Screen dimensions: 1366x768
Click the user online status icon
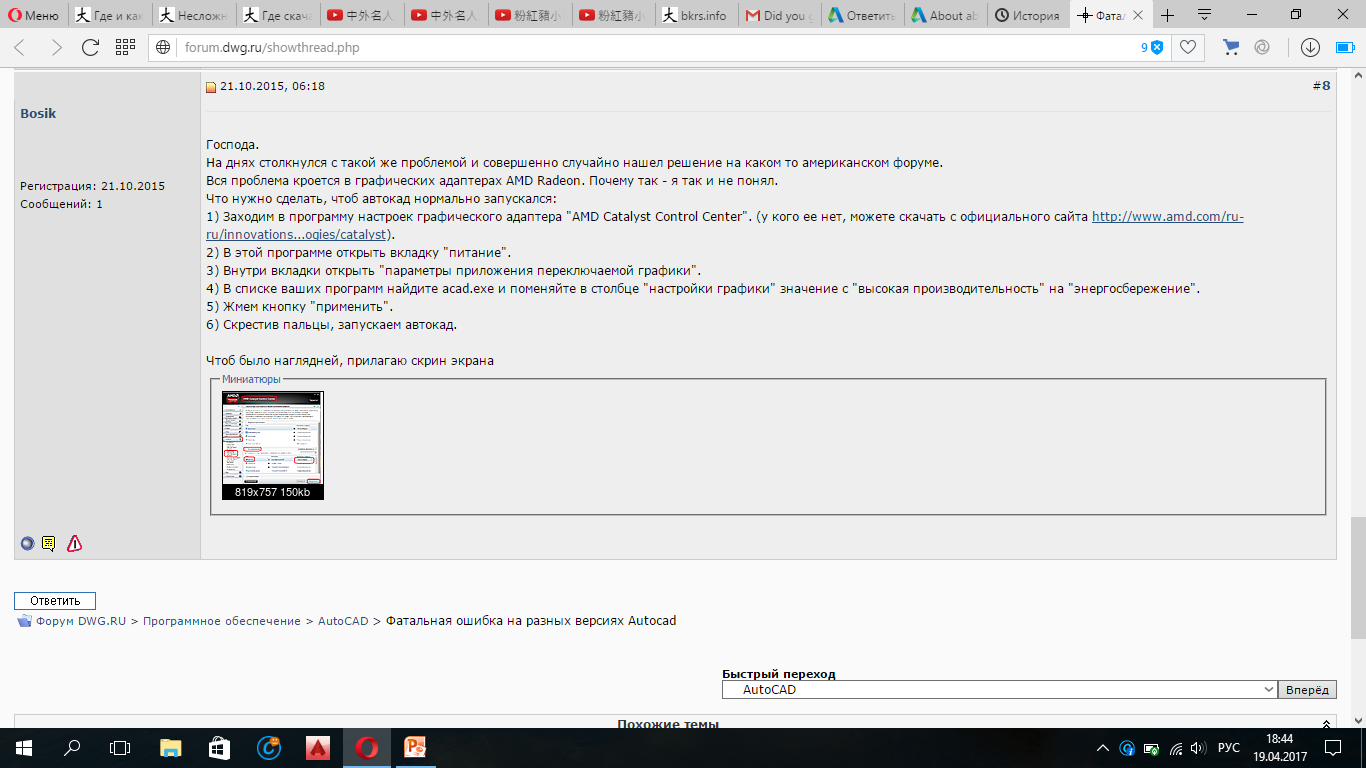coord(27,544)
